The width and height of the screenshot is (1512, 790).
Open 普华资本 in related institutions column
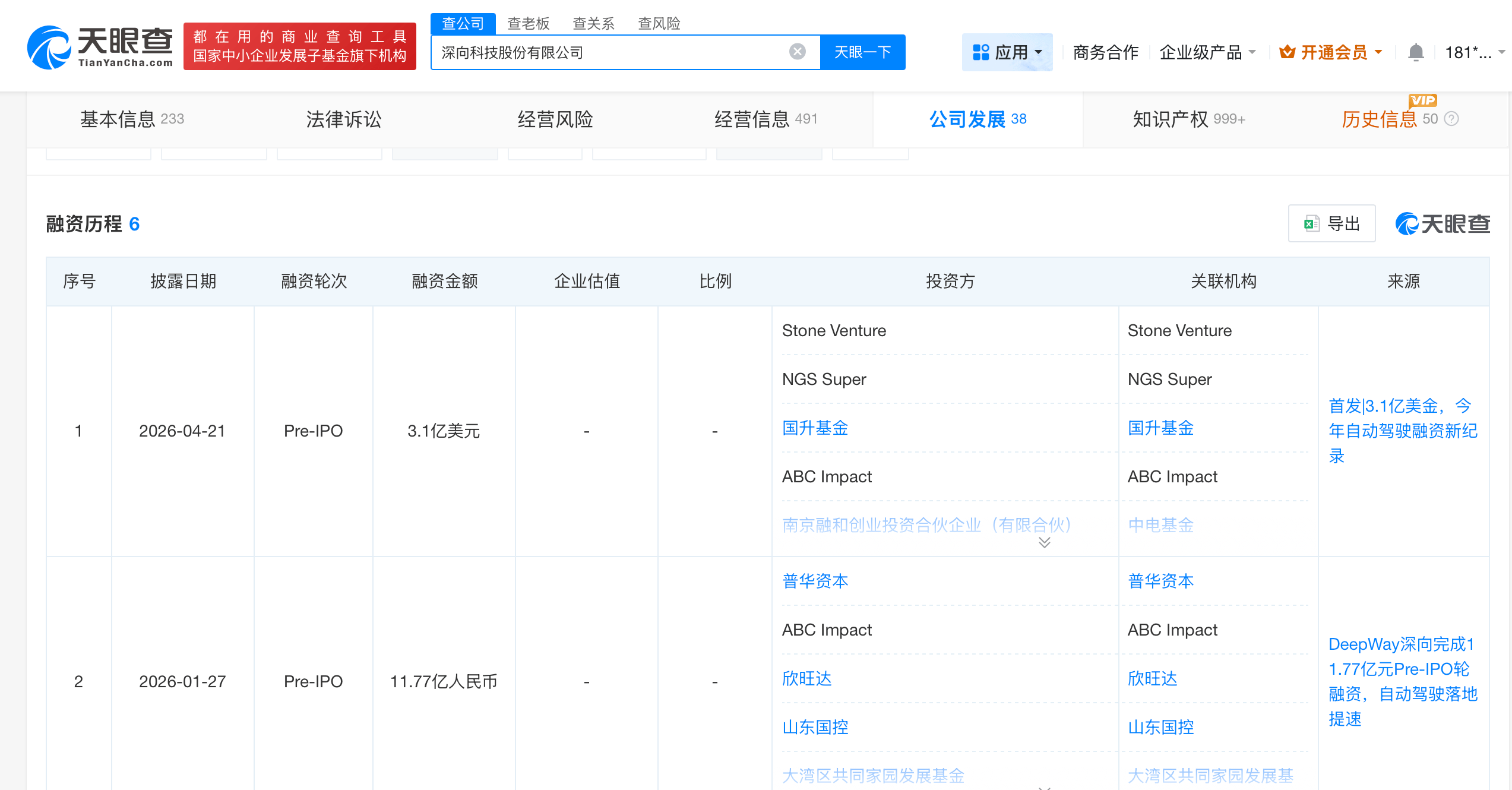click(x=1161, y=581)
